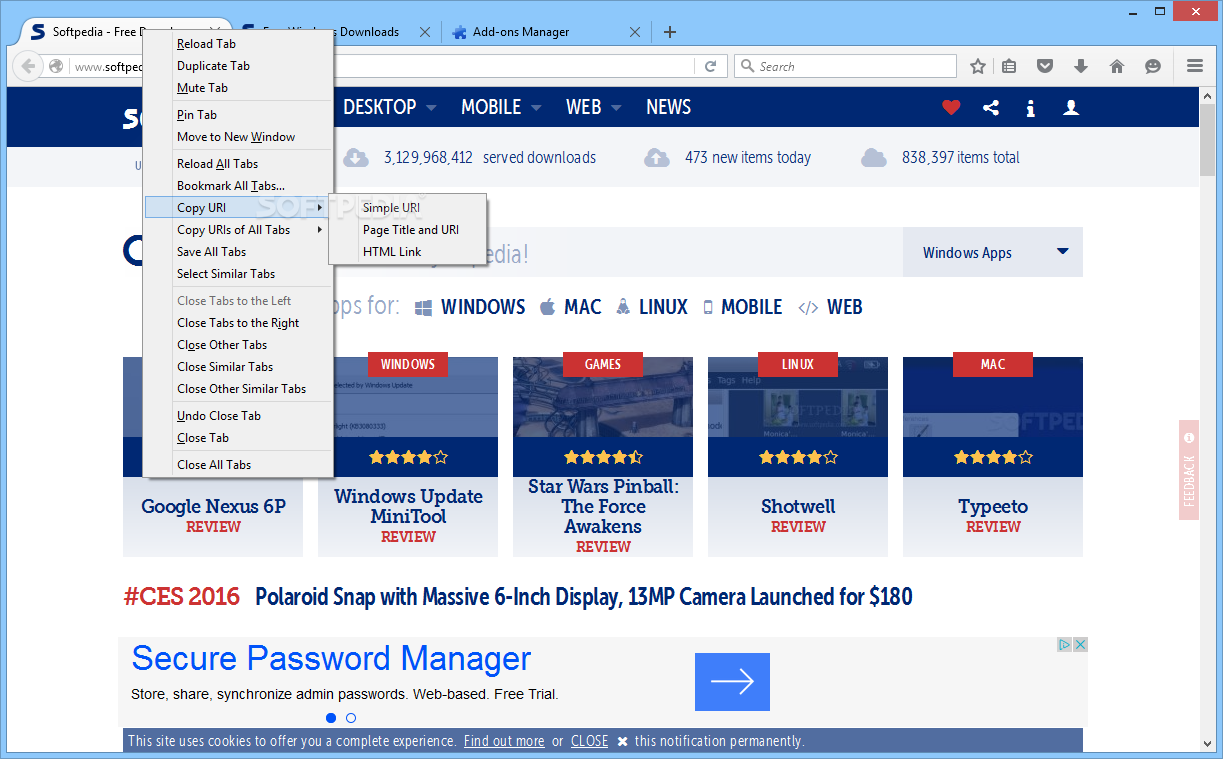The image size is (1223, 759).
Task: Choose Select Similar Tabs entry
Action: coord(238,274)
